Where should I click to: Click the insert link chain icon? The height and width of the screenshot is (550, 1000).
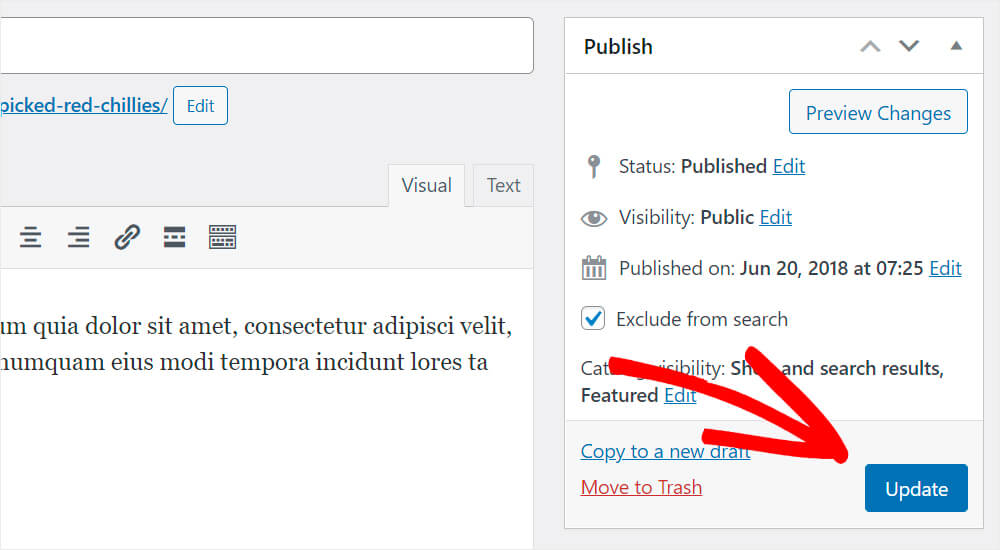point(127,237)
